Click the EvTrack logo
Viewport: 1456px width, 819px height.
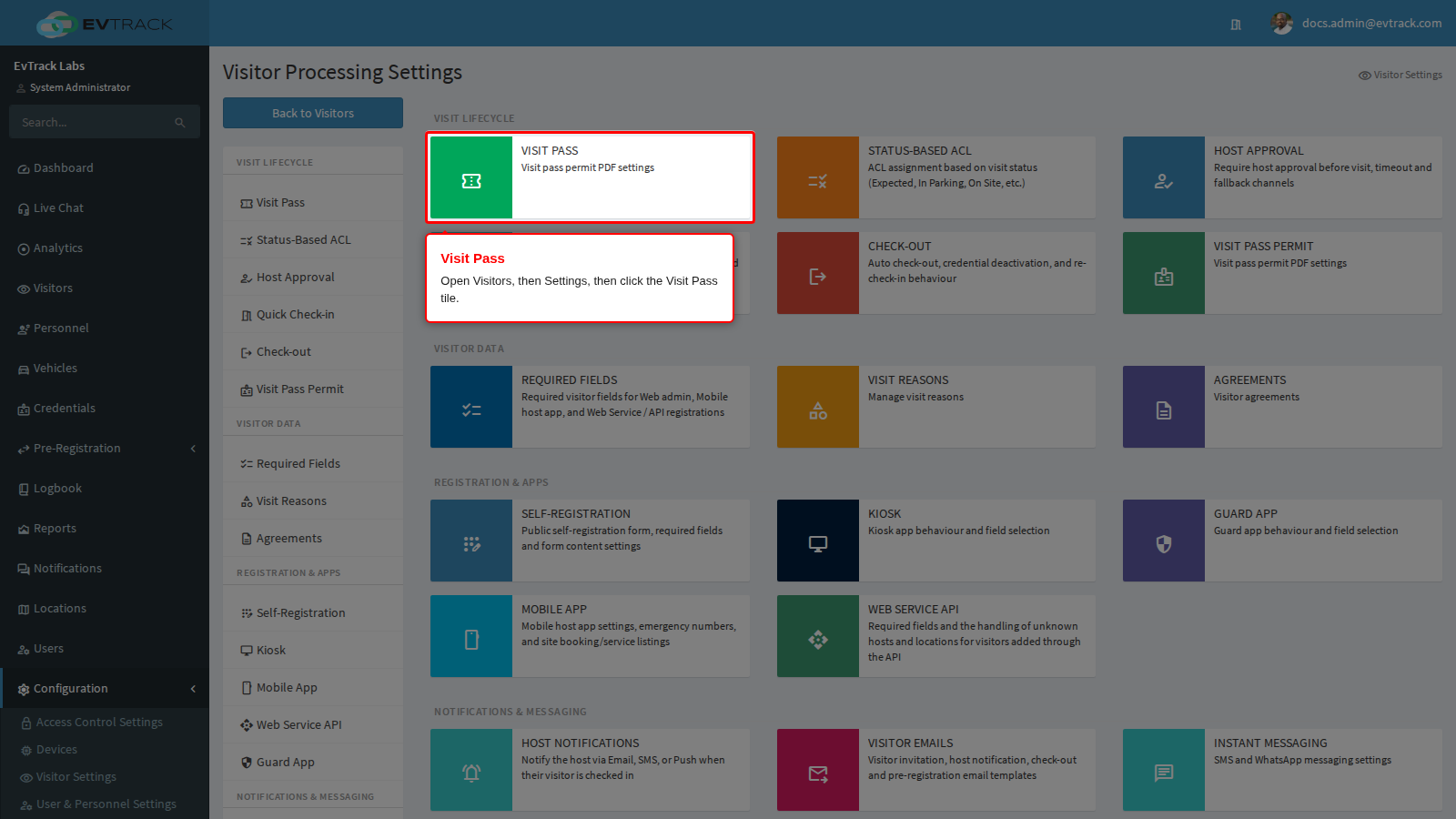(x=104, y=24)
